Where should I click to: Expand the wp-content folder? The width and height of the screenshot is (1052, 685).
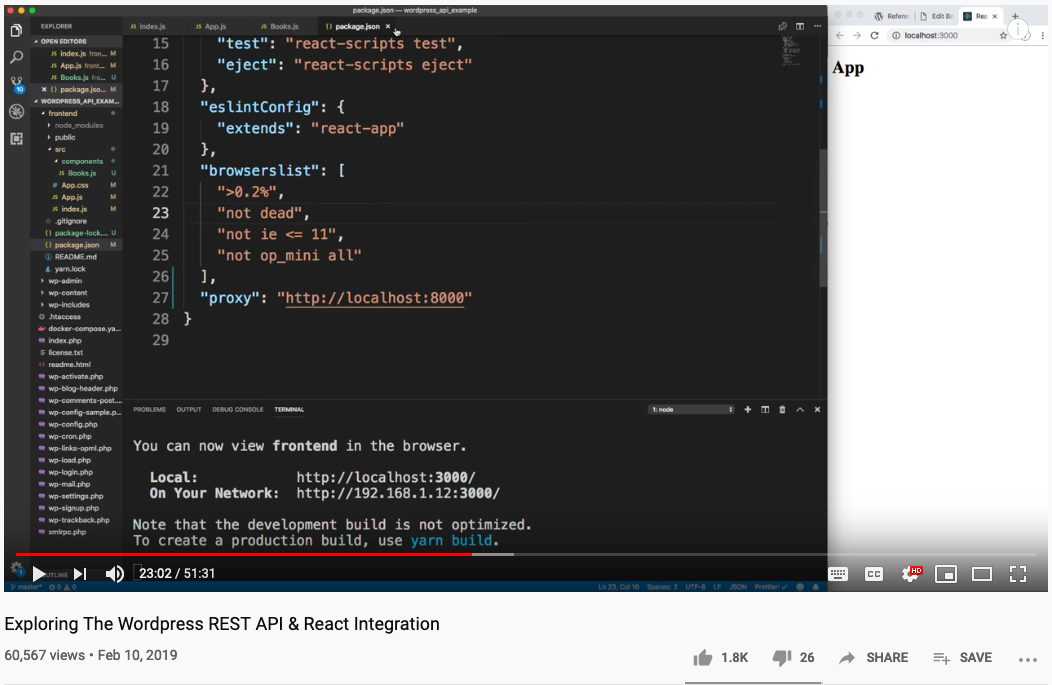pyautogui.click(x=67, y=293)
